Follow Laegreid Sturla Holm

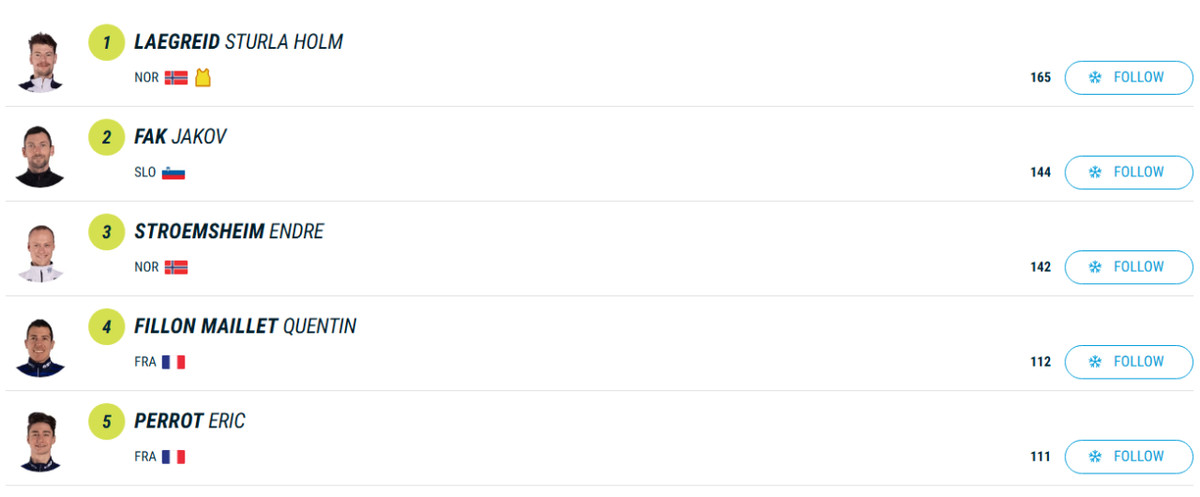1128,77
